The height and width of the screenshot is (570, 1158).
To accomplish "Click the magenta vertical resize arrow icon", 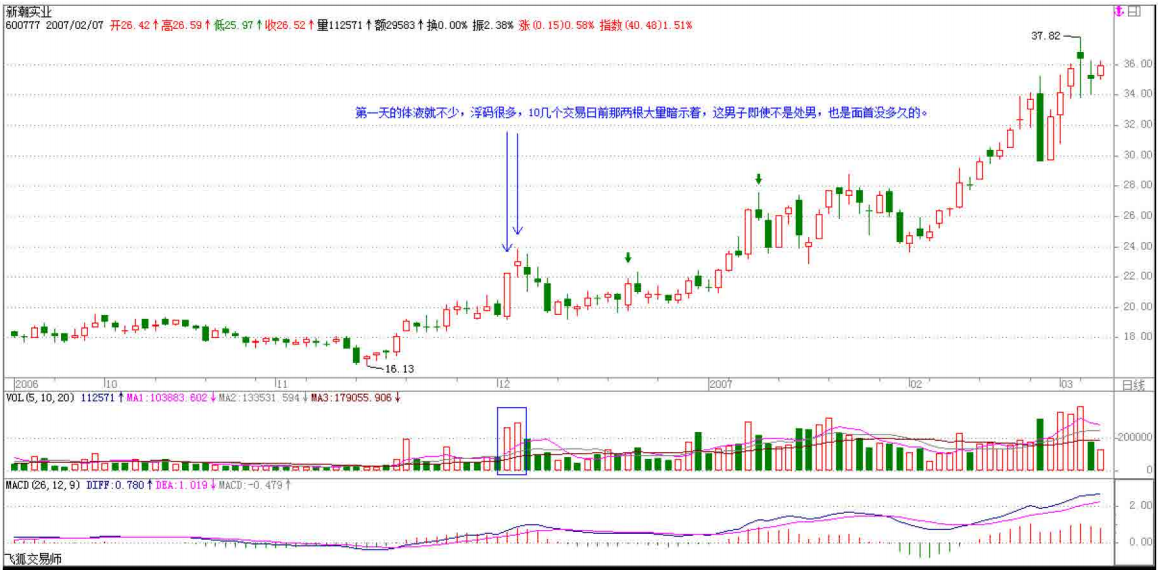I will click(1117, 12).
